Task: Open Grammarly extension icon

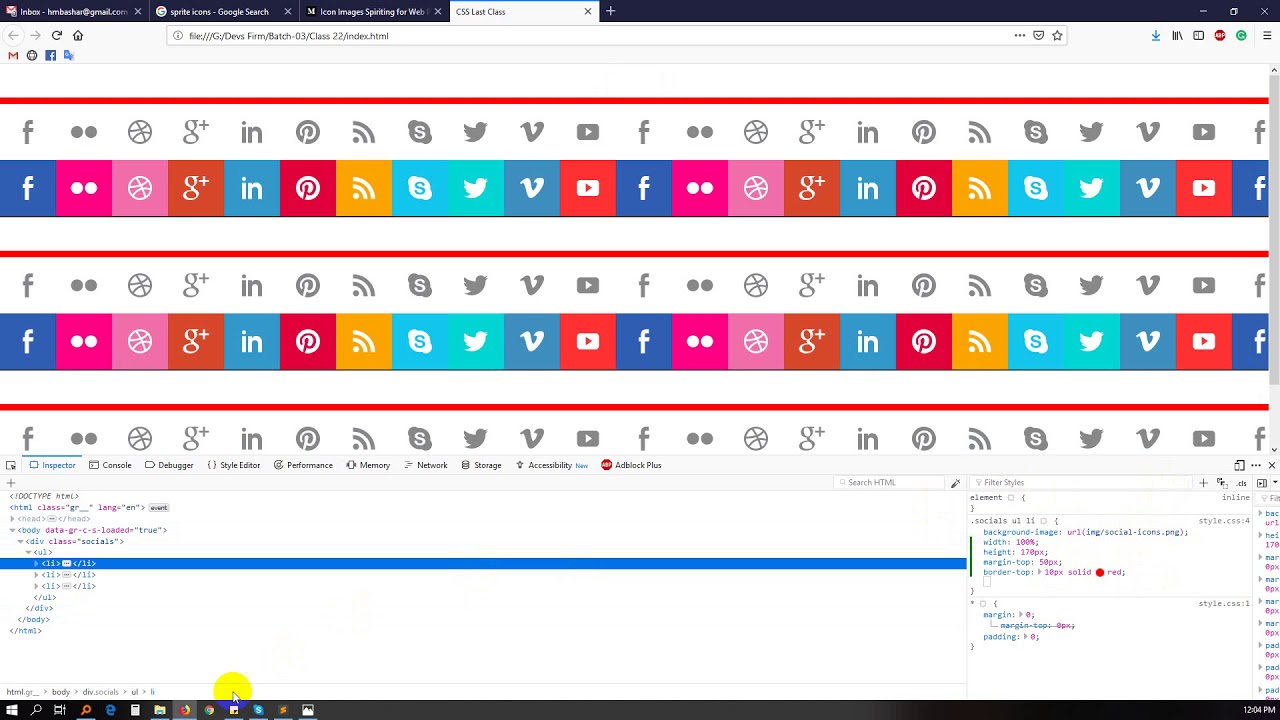Action: (1241, 36)
